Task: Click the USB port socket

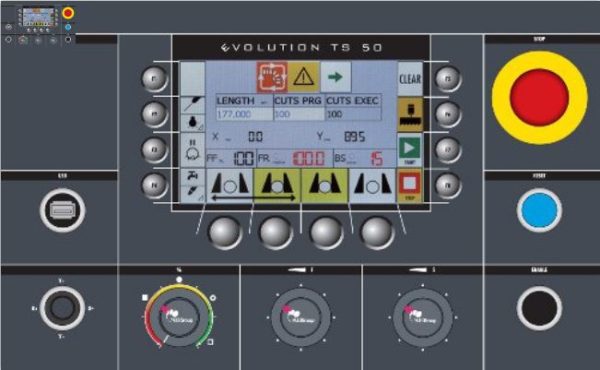Action: (62, 210)
